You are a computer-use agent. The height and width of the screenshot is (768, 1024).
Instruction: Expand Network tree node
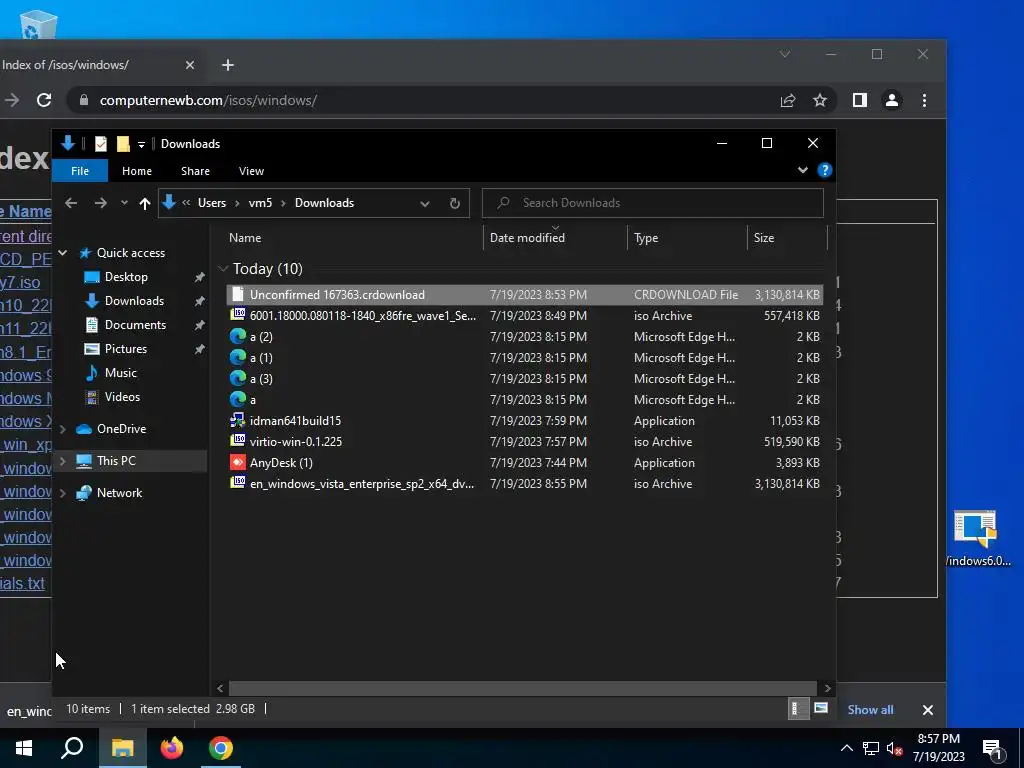(63, 493)
